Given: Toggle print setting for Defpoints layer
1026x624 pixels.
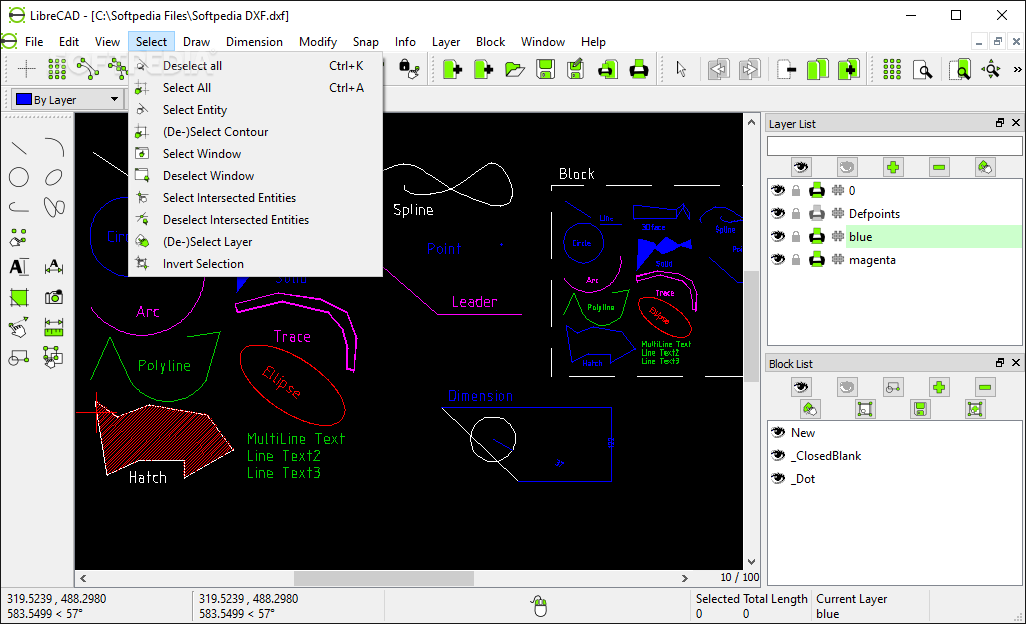Looking at the screenshot, I should [x=817, y=213].
